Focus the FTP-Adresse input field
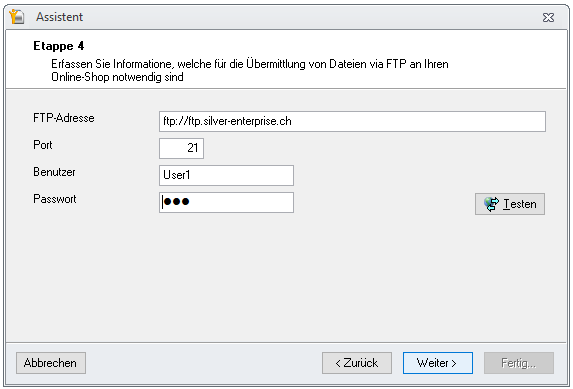The image size is (573, 389). click(352, 121)
